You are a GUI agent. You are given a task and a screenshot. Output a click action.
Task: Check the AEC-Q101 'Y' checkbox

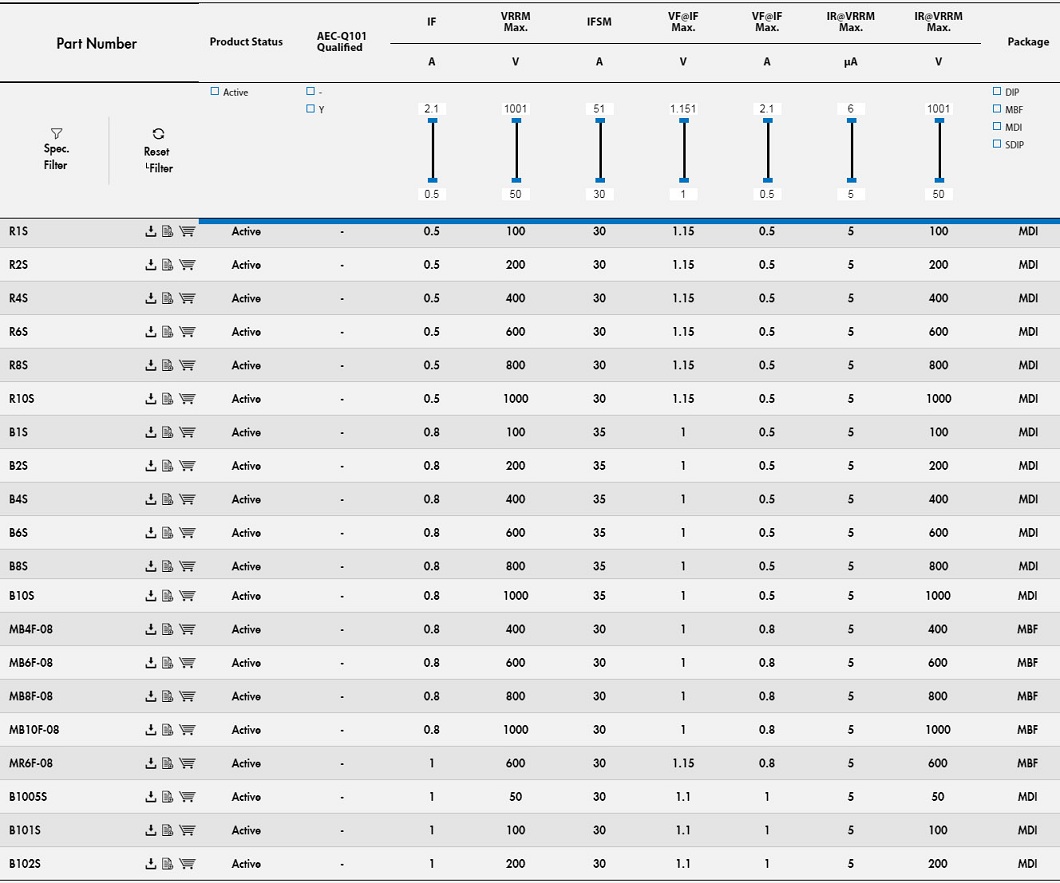point(311,109)
